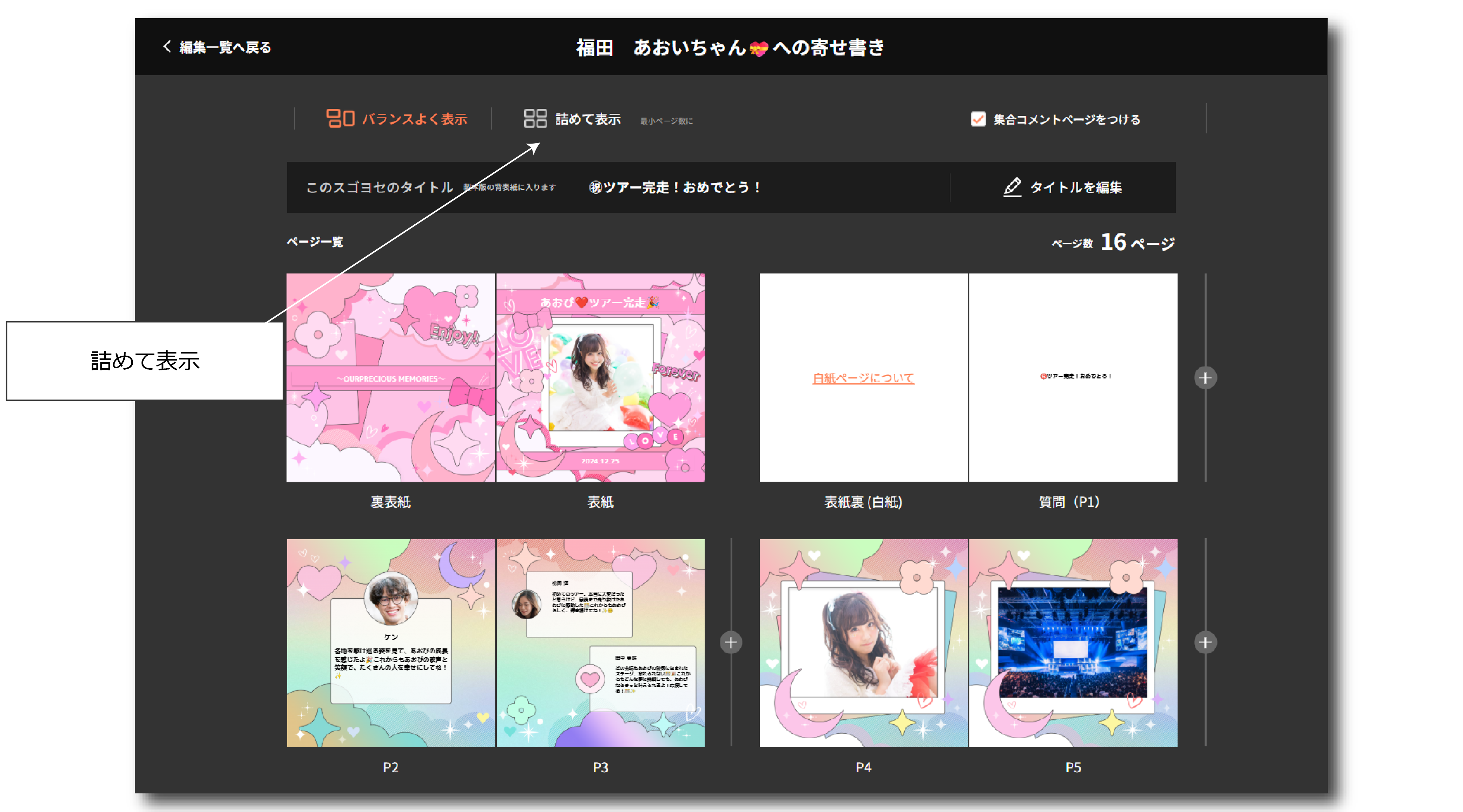Open the question P1 page thumbnail
This screenshot has height=812, width=1463.
click(x=1073, y=378)
